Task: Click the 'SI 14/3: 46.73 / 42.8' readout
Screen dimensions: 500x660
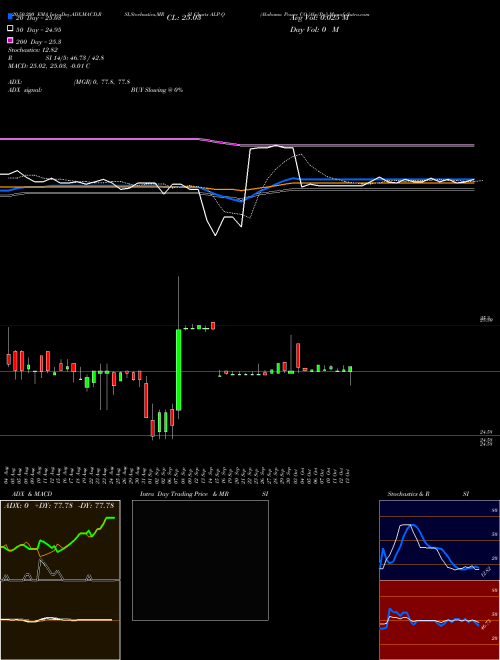Action: pos(74,58)
